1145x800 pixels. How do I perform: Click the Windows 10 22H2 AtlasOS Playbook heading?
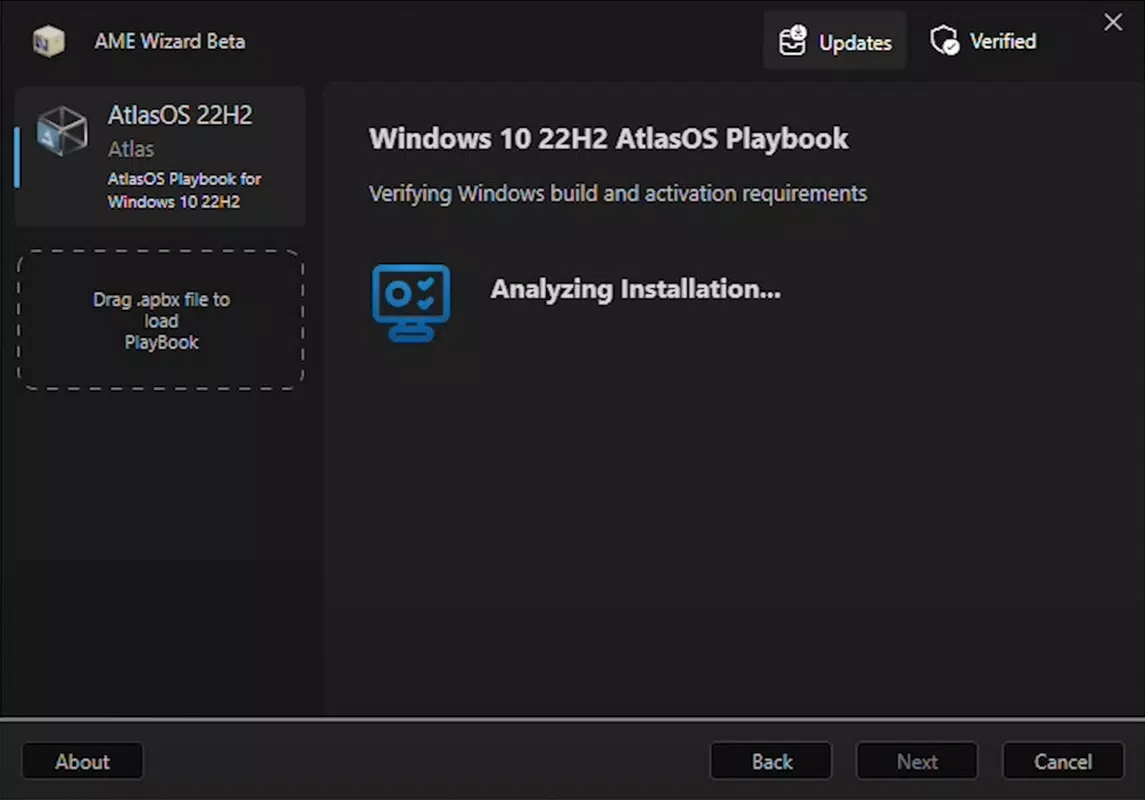[x=608, y=138]
